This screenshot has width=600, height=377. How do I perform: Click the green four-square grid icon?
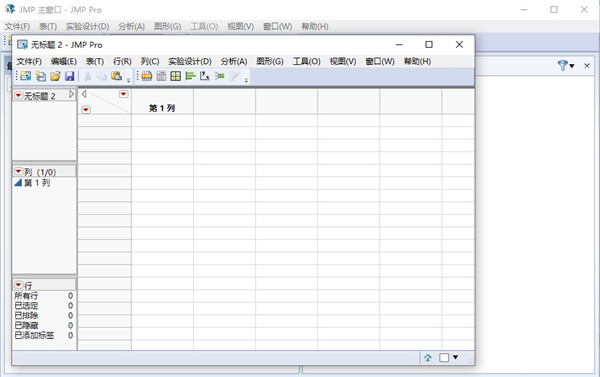(x=176, y=76)
